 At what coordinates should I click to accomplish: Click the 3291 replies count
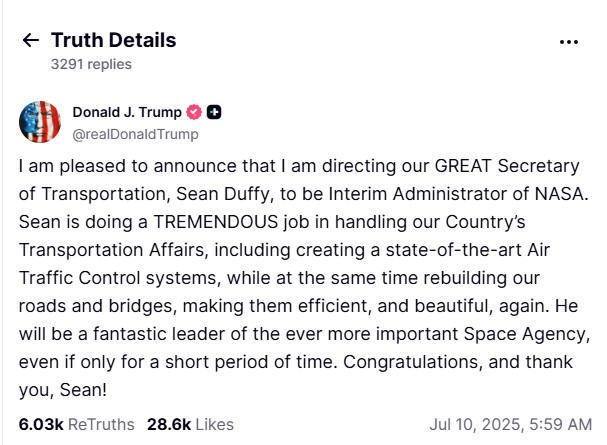click(x=91, y=64)
